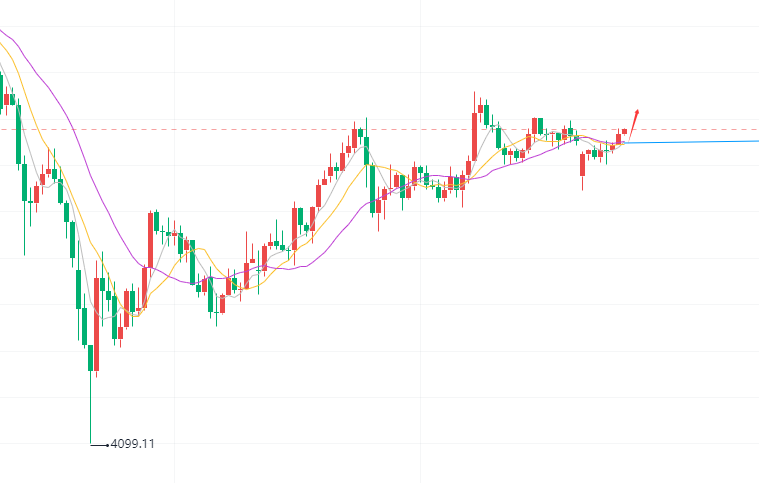Click the red upward arrow annotation
This screenshot has height=483, width=759.
tap(633, 122)
